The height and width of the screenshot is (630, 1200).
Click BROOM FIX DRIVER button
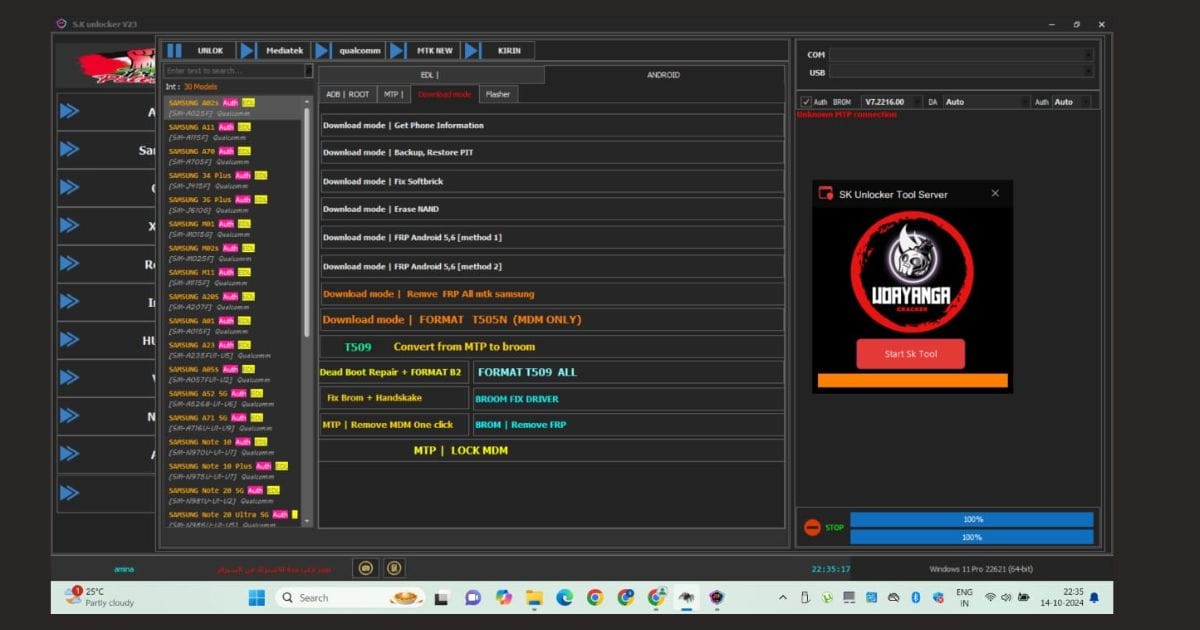tap(628, 398)
